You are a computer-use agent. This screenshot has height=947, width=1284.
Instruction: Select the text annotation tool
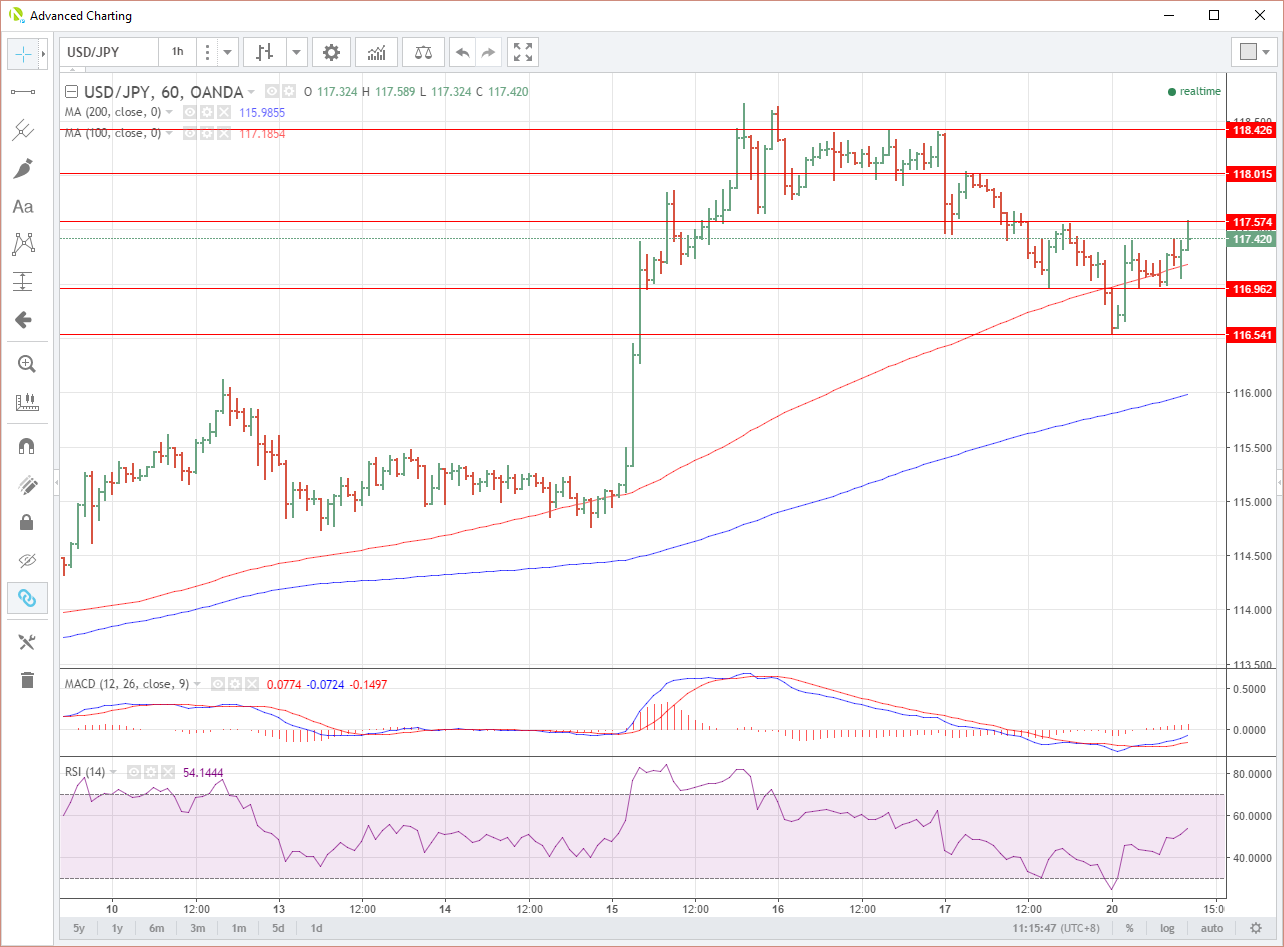24,206
